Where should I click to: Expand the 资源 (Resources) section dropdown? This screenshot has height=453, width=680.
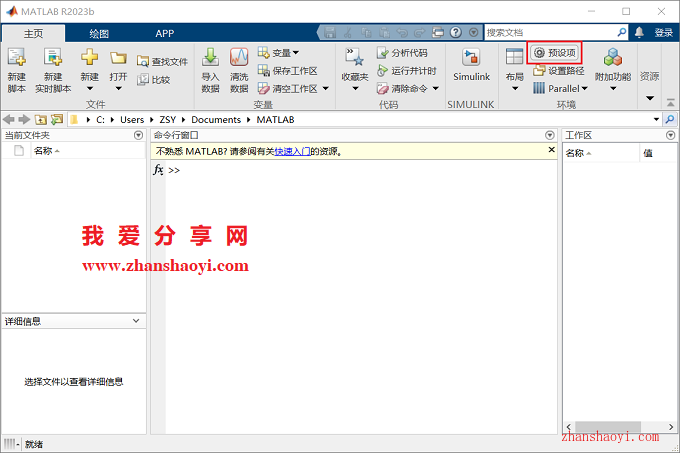(650, 98)
